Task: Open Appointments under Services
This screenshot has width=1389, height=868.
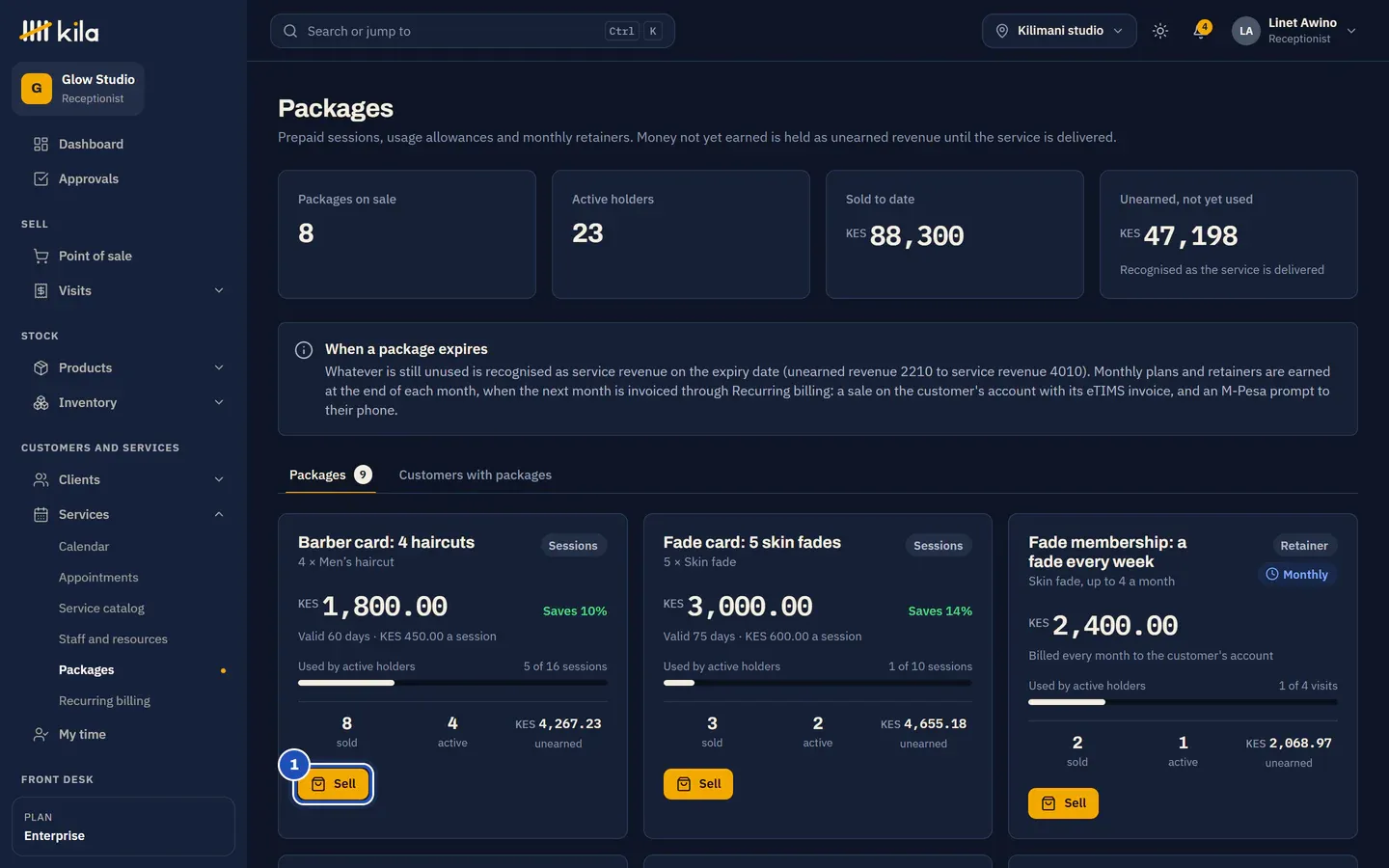Action: pos(98,577)
